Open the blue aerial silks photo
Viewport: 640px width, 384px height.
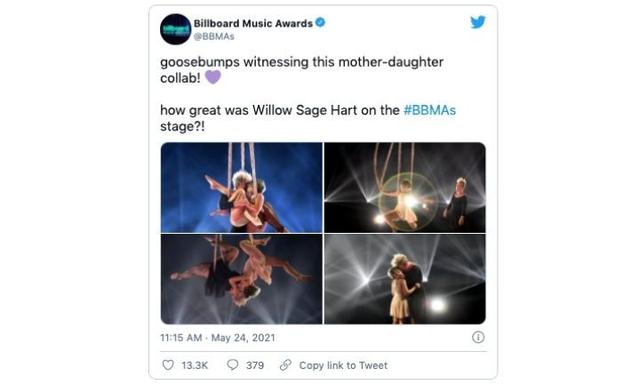click(241, 187)
